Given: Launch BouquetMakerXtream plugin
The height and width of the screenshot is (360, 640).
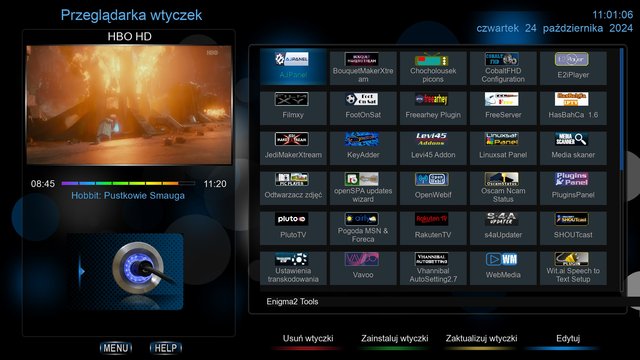Looking at the screenshot, I should tap(363, 67).
